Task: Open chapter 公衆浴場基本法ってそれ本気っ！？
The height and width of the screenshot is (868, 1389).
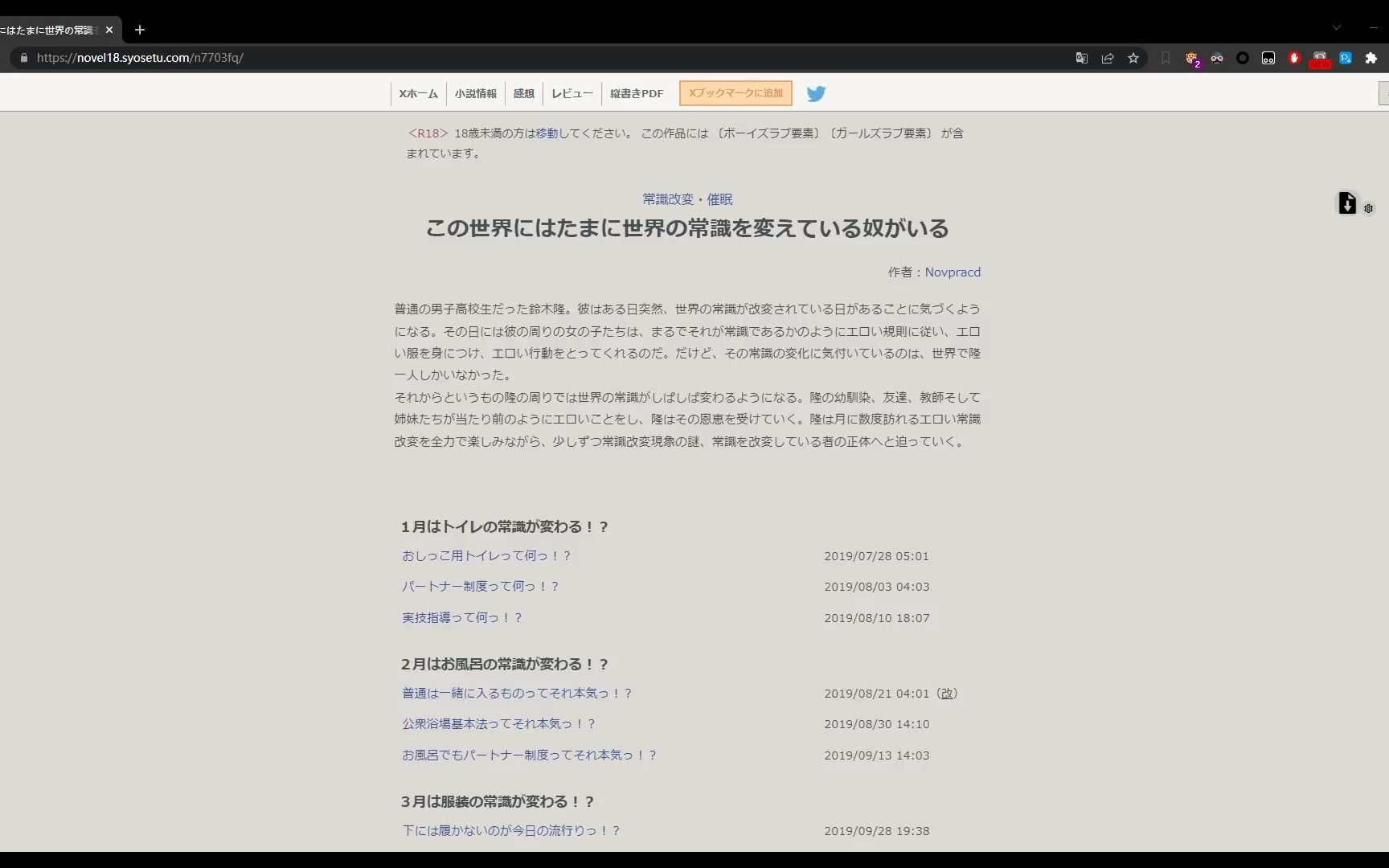Action: tap(498, 724)
